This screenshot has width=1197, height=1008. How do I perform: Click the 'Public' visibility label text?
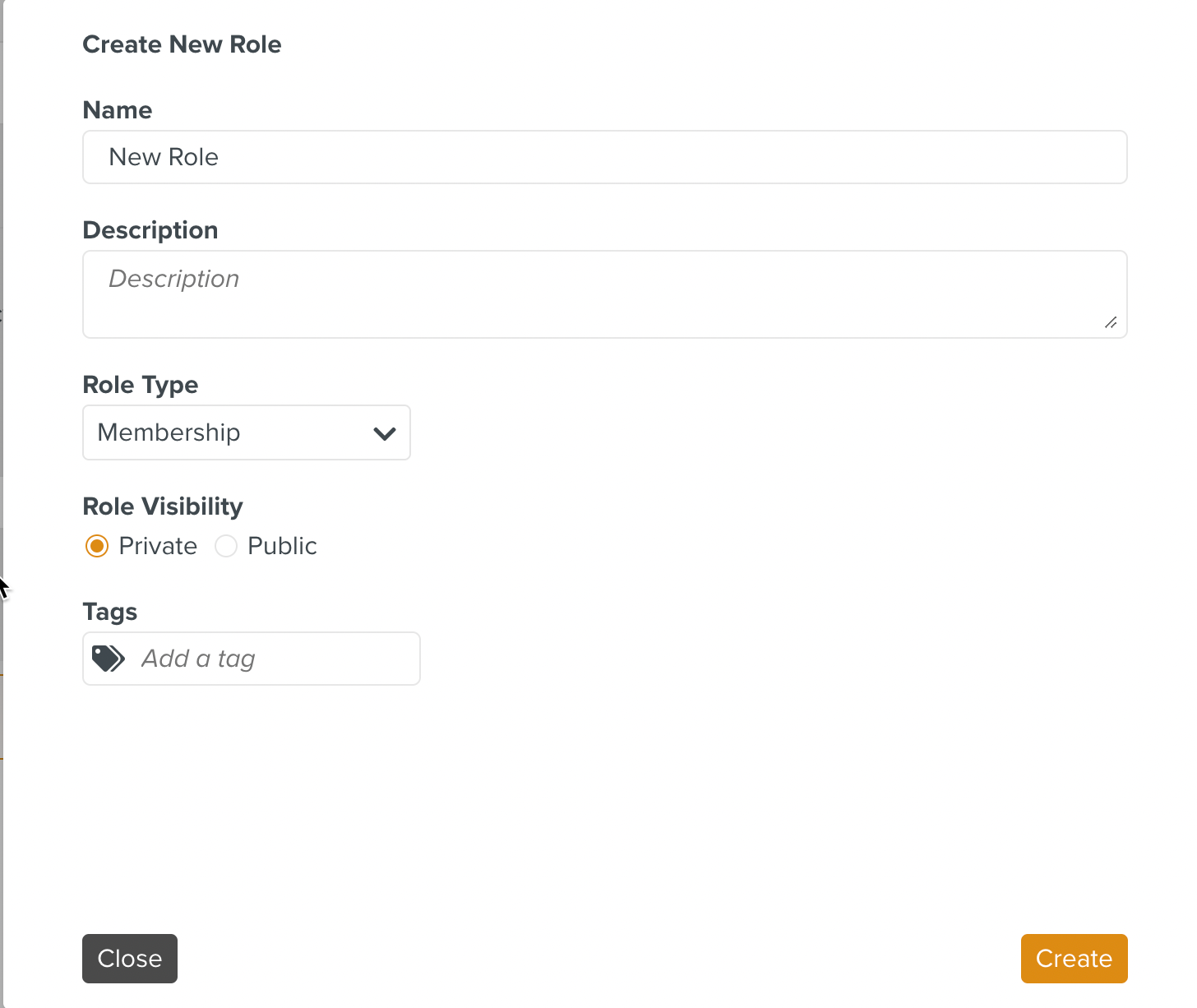282,546
